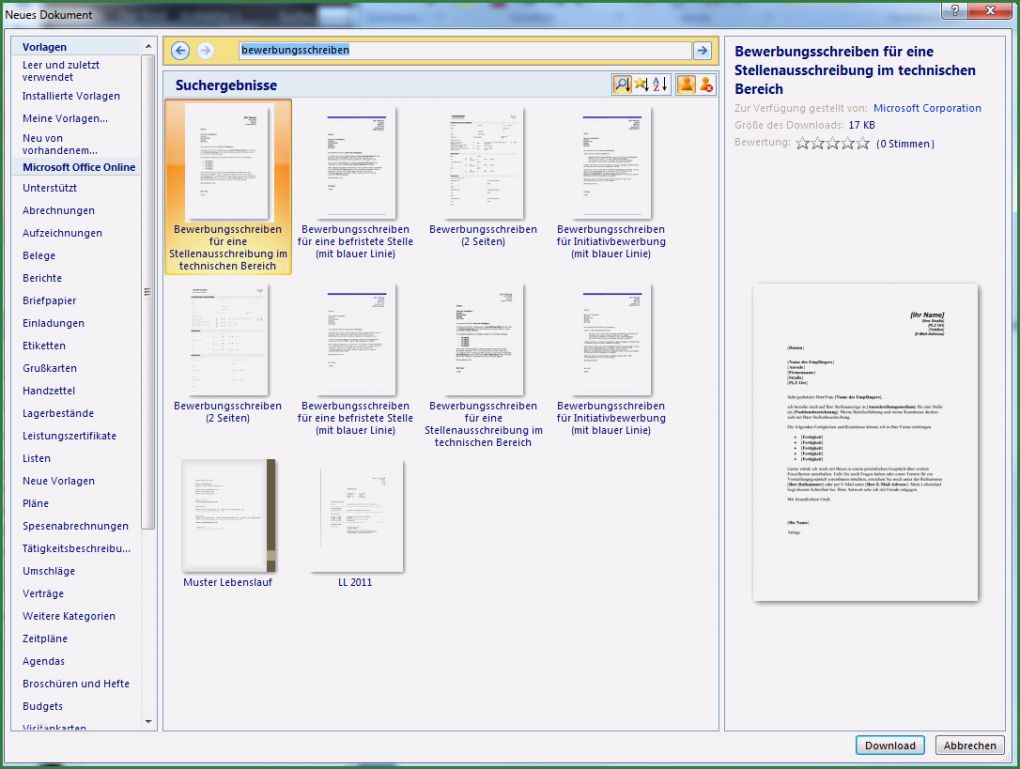The width and height of the screenshot is (1020, 769).
Task: Open Weitere Kategorien category
Action: point(69,616)
